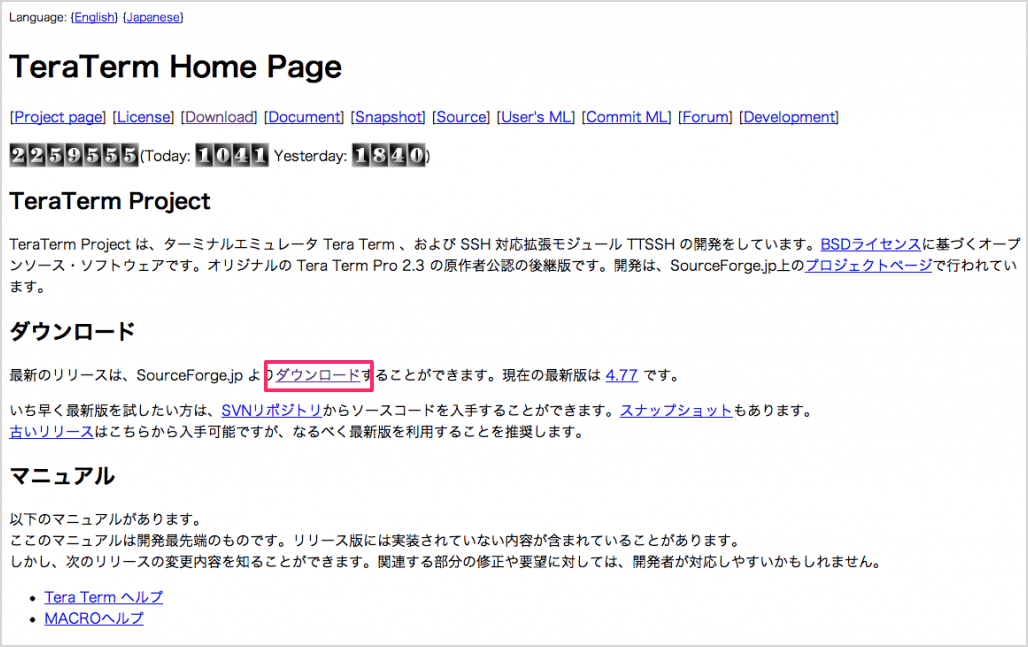Open the Development navigation link
The image size is (1028, 647).
click(x=789, y=117)
